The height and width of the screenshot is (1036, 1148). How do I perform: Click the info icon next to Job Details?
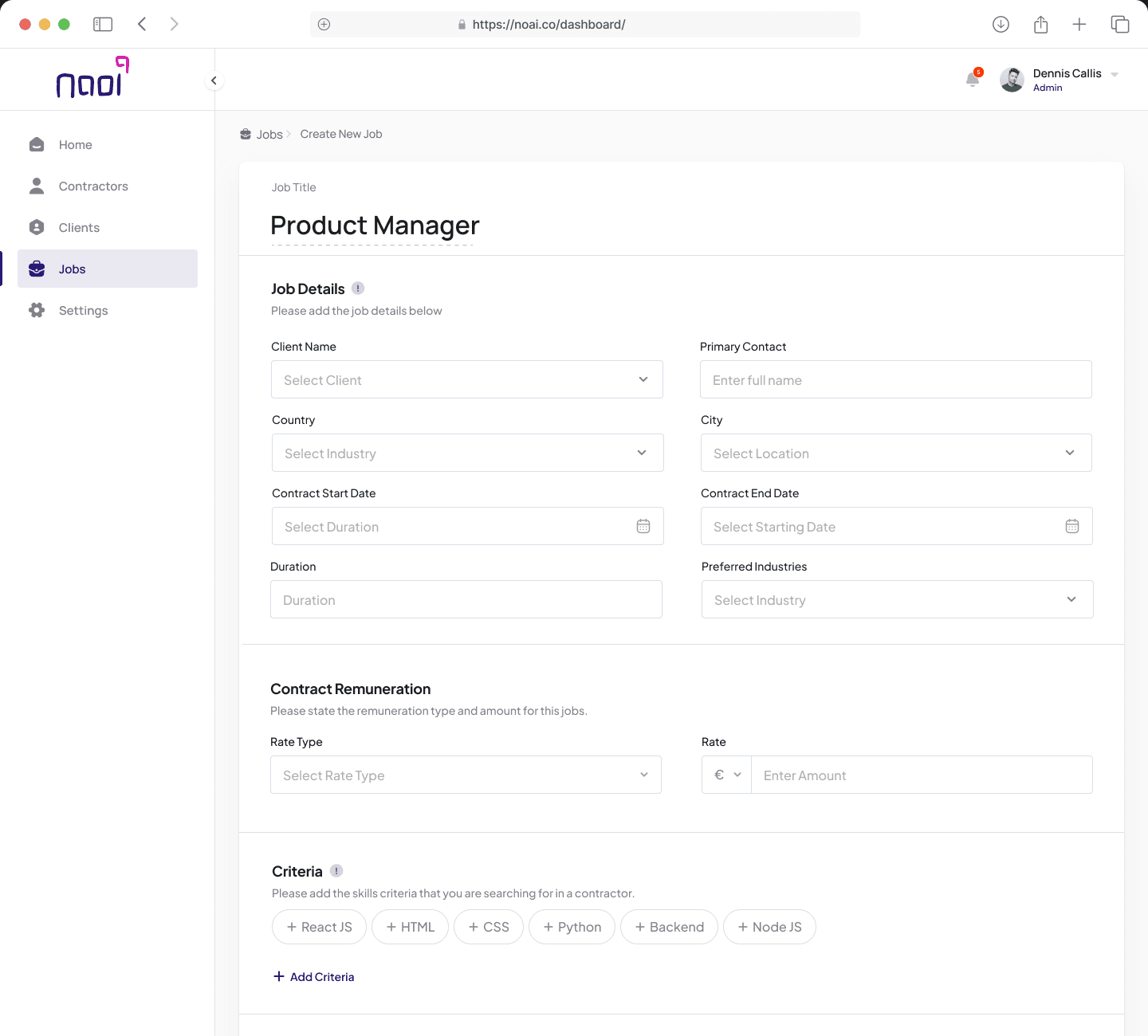[x=358, y=288]
